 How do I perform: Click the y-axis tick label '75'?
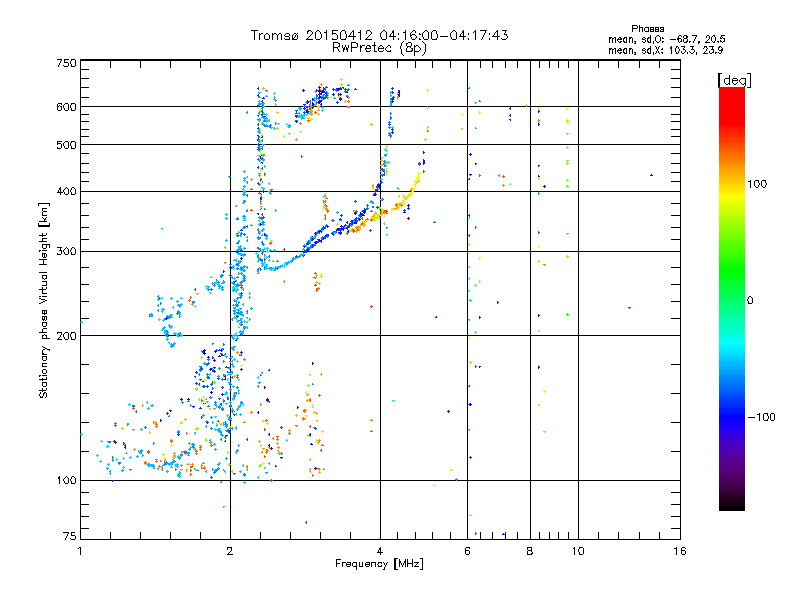click(70, 535)
